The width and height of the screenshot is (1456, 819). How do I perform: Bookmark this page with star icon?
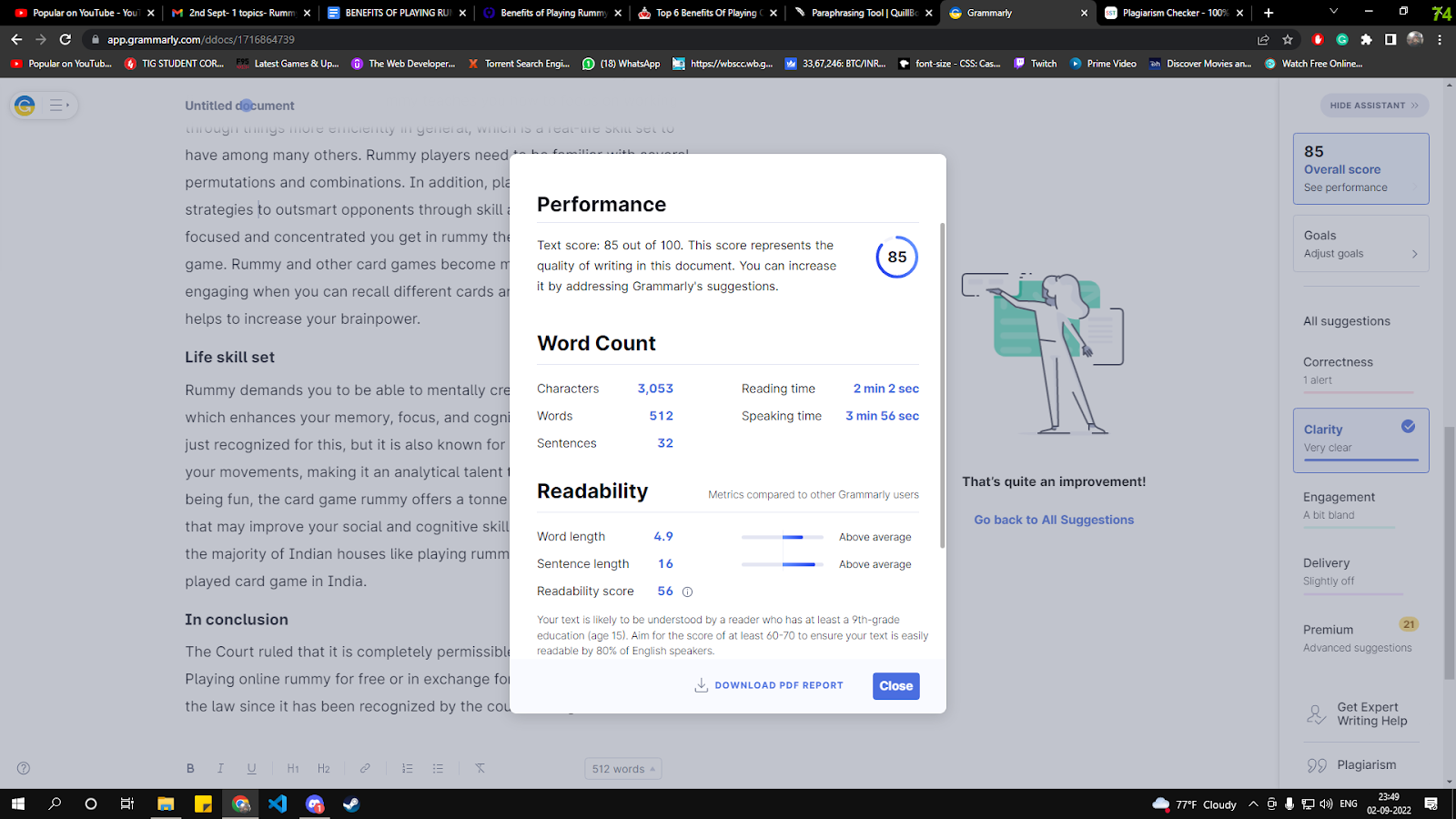(x=1288, y=40)
